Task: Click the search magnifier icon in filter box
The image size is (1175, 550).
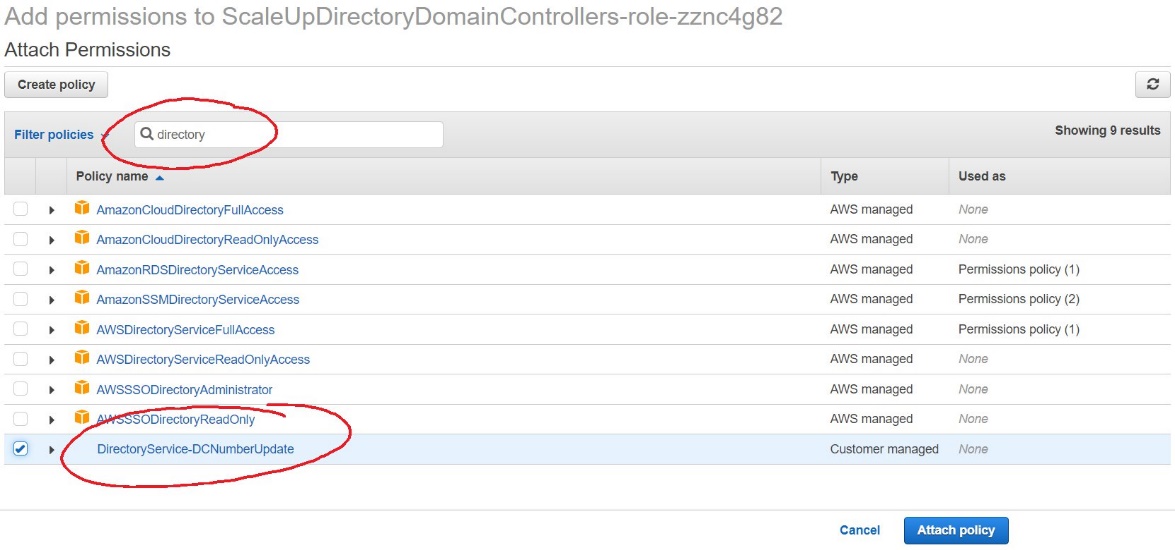Action: pyautogui.click(x=147, y=134)
